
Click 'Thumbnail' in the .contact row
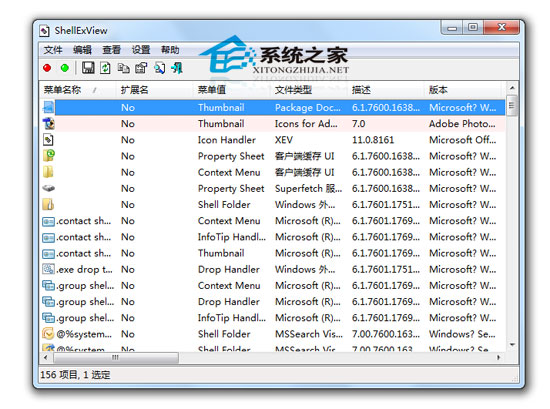click(221, 253)
